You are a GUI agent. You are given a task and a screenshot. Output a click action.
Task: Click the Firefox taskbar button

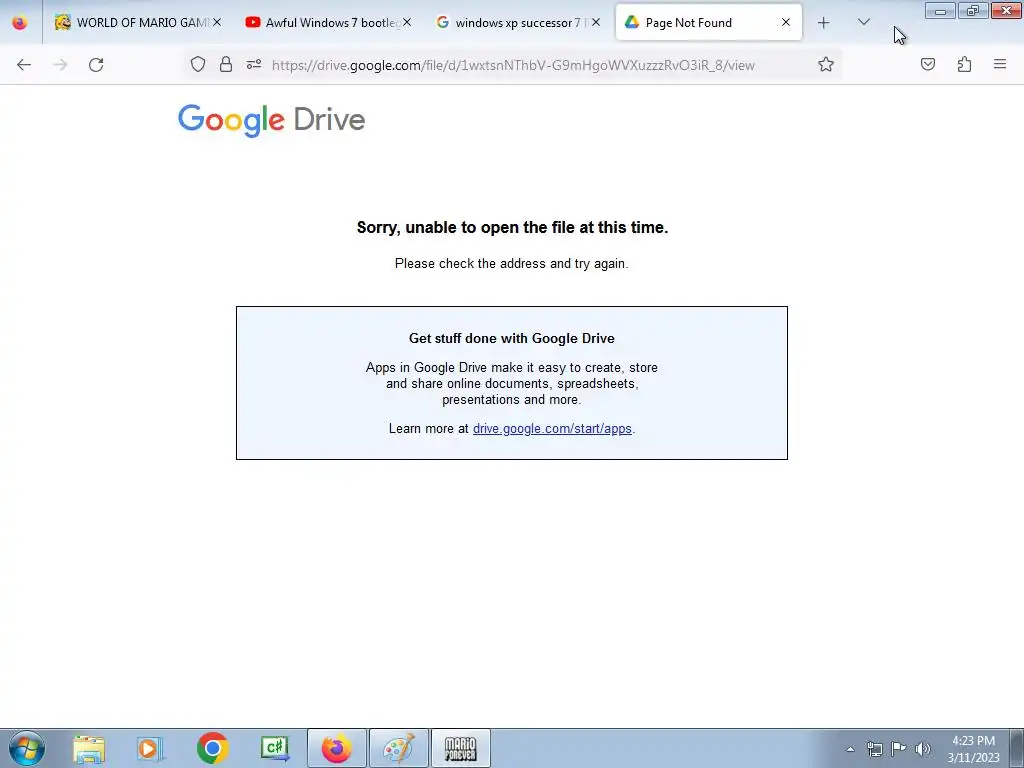tap(337, 748)
